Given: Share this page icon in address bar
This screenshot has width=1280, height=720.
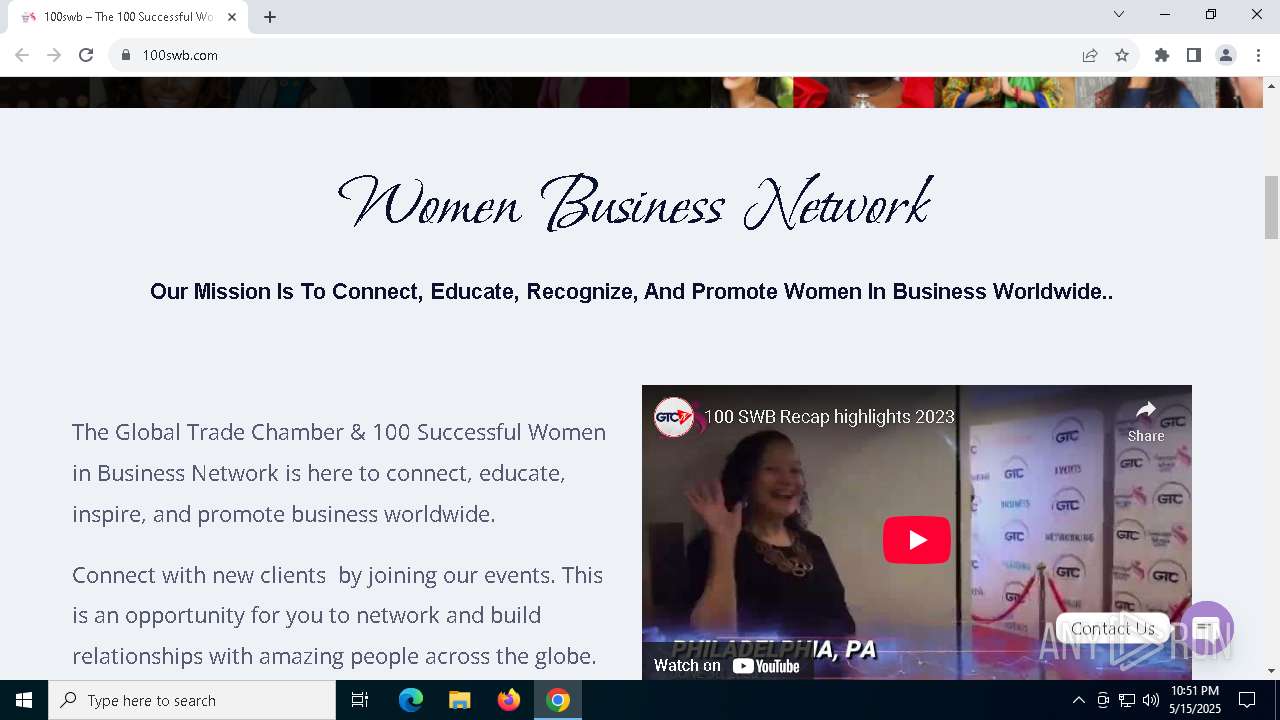Looking at the screenshot, I should pyautogui.click(x=1090, y=55).
